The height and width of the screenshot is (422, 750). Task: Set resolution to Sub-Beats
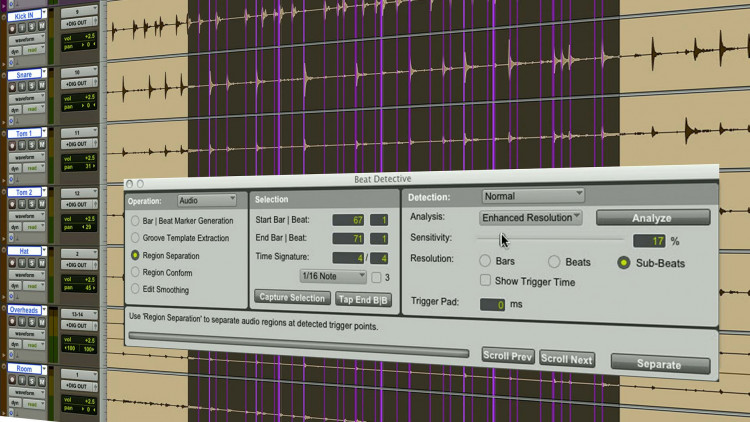[624, 263]
